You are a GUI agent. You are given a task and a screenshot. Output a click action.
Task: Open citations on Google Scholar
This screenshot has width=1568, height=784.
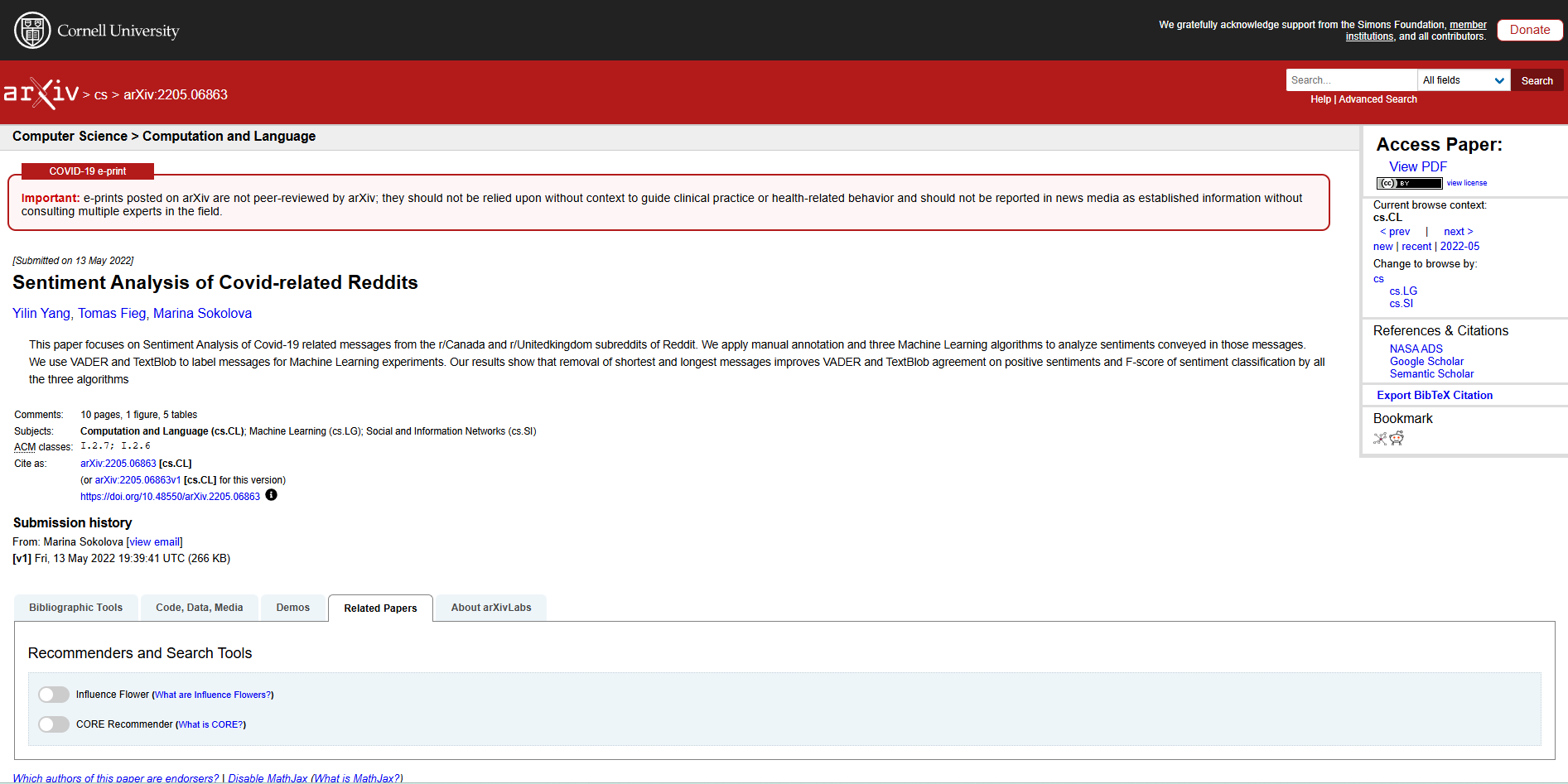pyautogui.click(x=1426, y=361)
